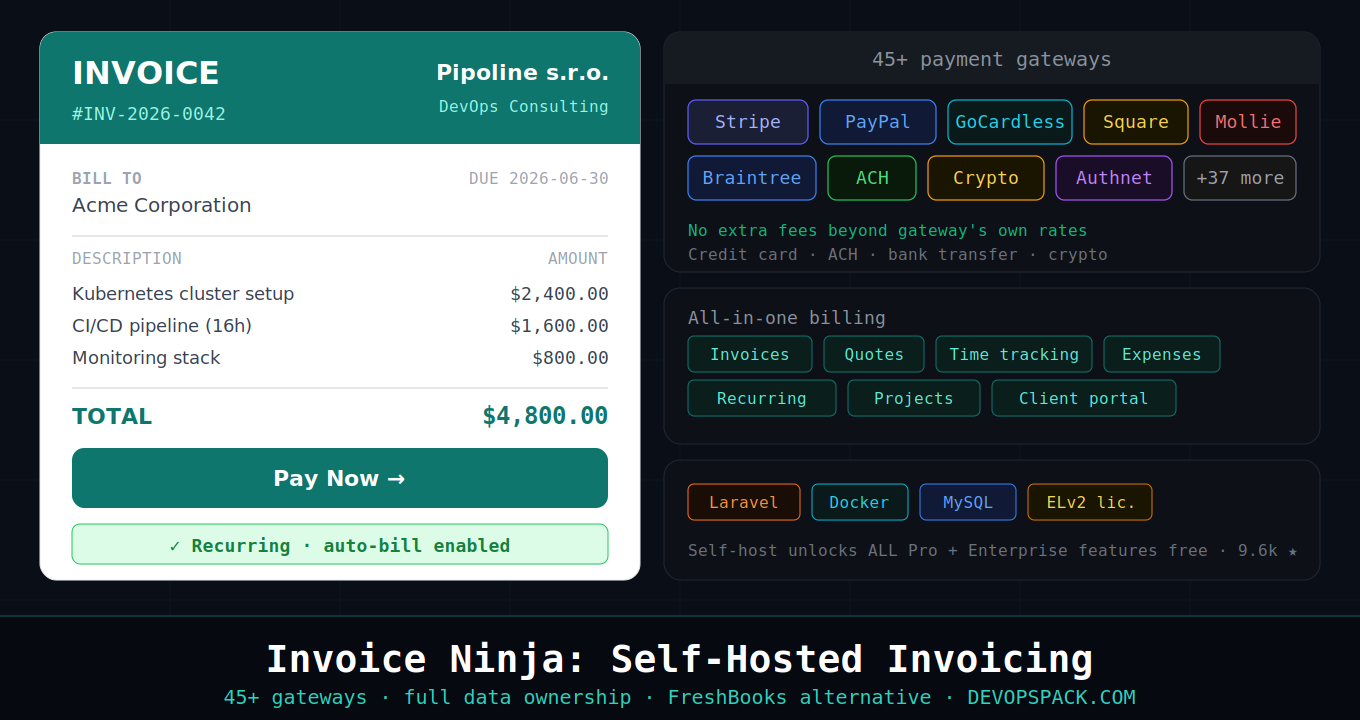Click the Self-host unlocks ALL Pro text
1360x720 pixels.
point(992,550)
